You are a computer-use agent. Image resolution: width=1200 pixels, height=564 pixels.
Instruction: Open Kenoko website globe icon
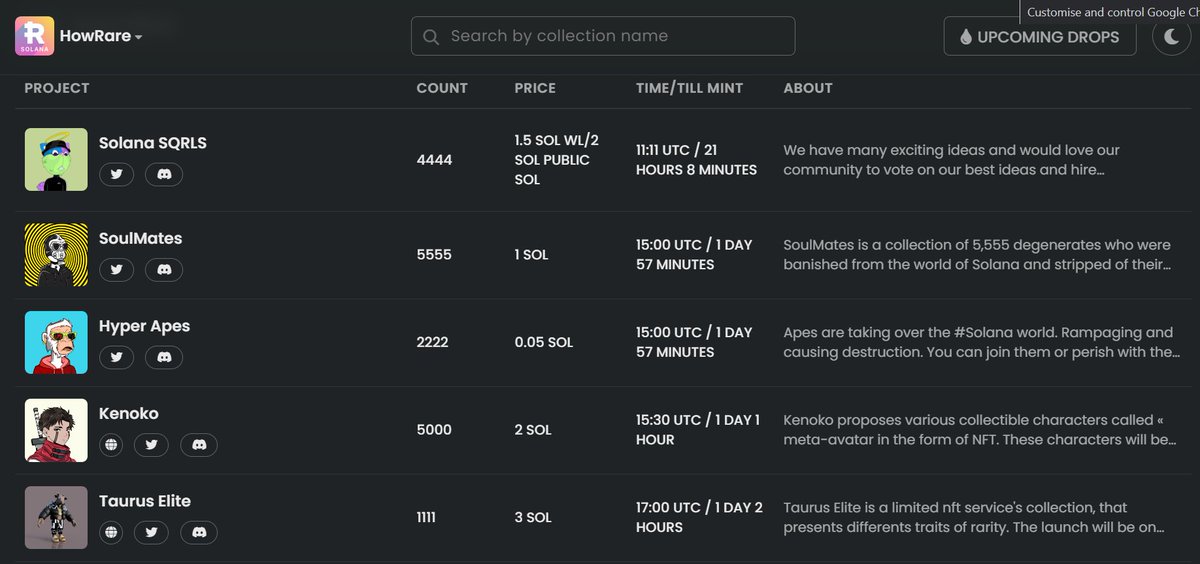(x=111, y=445)
